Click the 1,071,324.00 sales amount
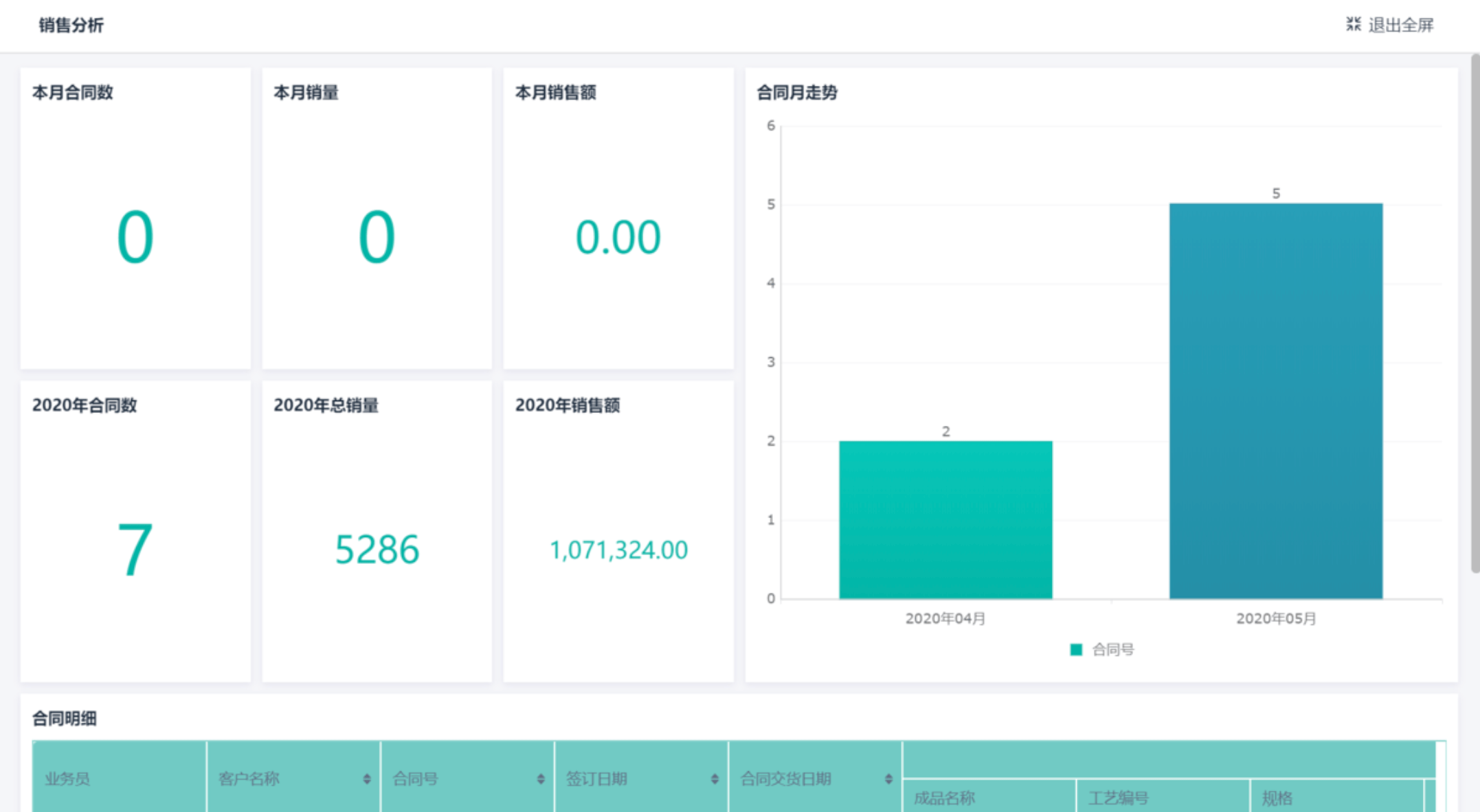Viewport: 1480px width, 812px height. coord(618,550)
